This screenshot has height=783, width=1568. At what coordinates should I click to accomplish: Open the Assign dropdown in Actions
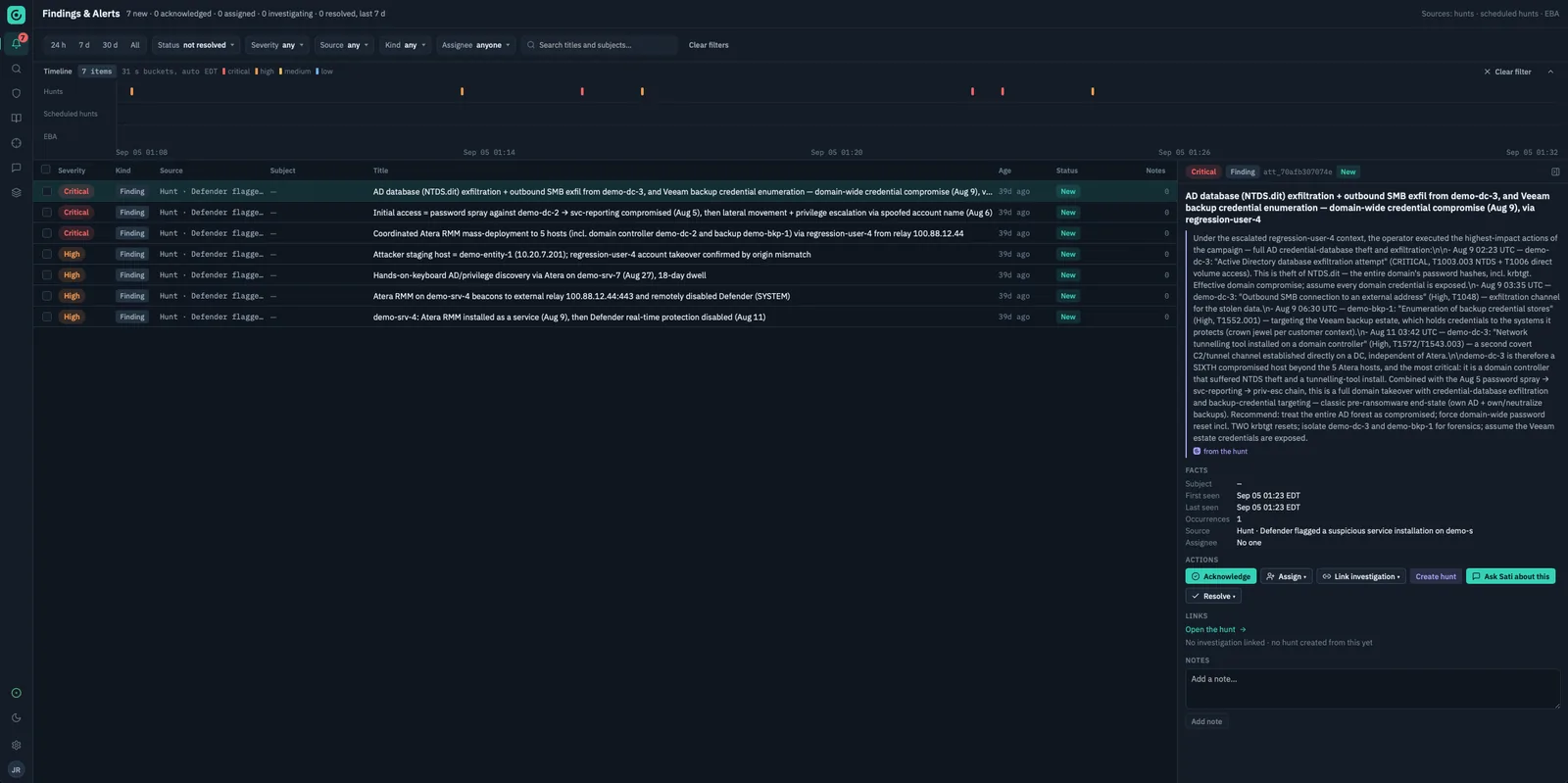coord(1286,576)
